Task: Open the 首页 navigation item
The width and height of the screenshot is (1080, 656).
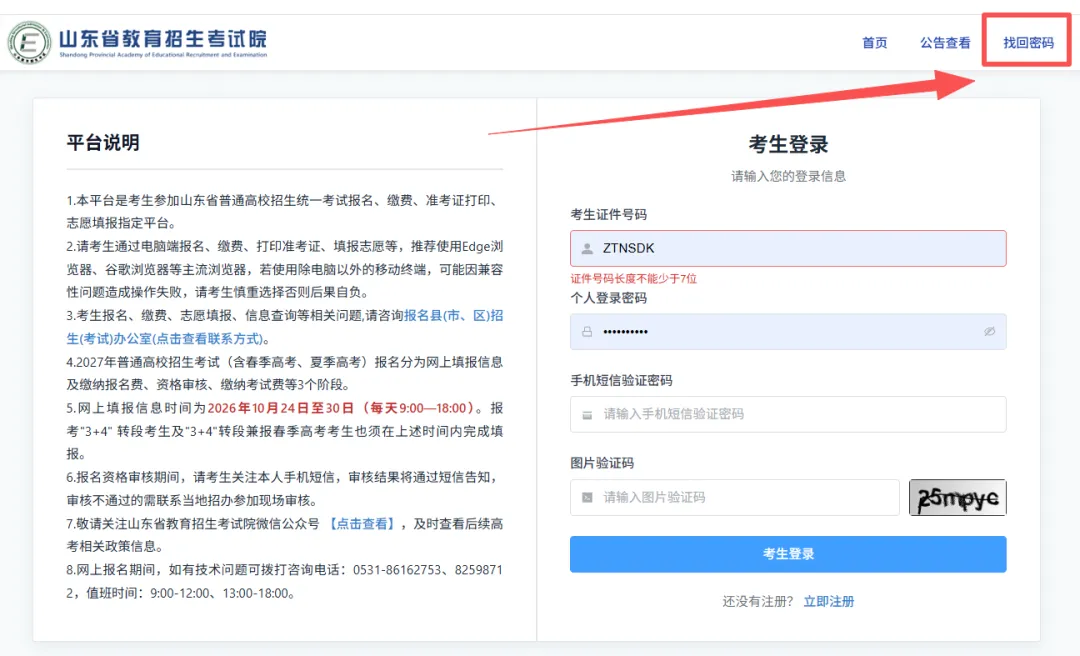Action: pyautogui.click(x=875, y=43)
